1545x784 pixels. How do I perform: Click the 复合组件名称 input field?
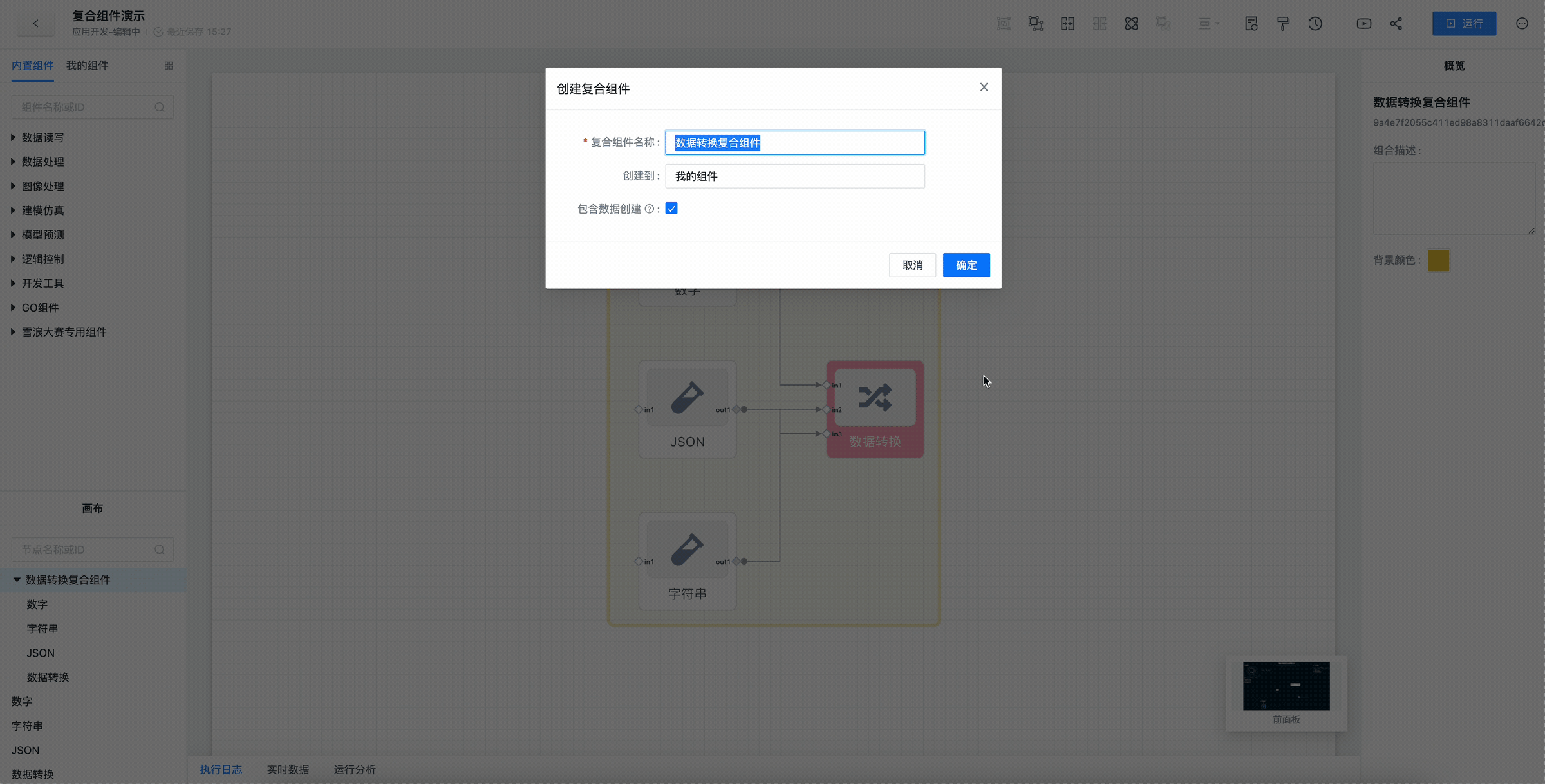point(794,142)
